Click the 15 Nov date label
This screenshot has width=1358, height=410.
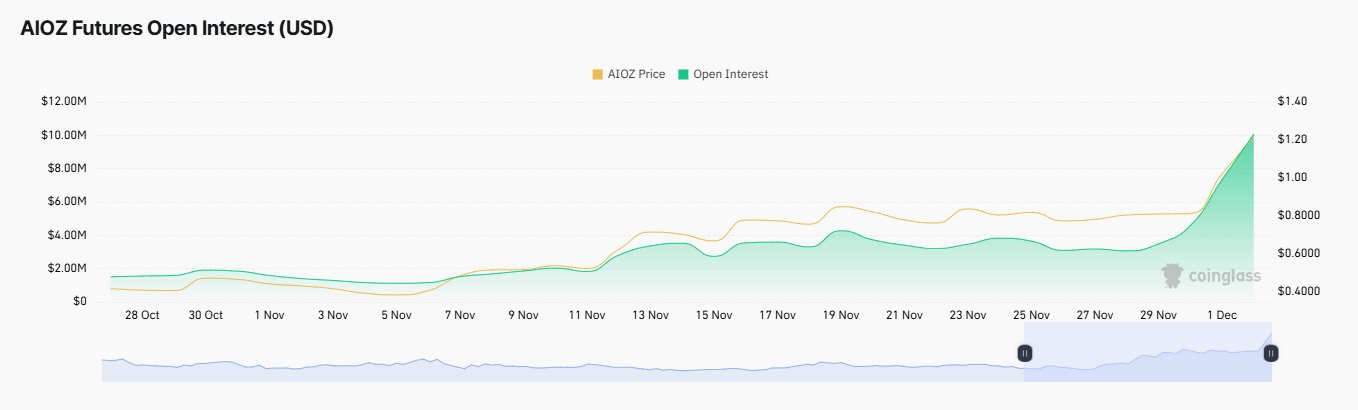coord(714,315)
